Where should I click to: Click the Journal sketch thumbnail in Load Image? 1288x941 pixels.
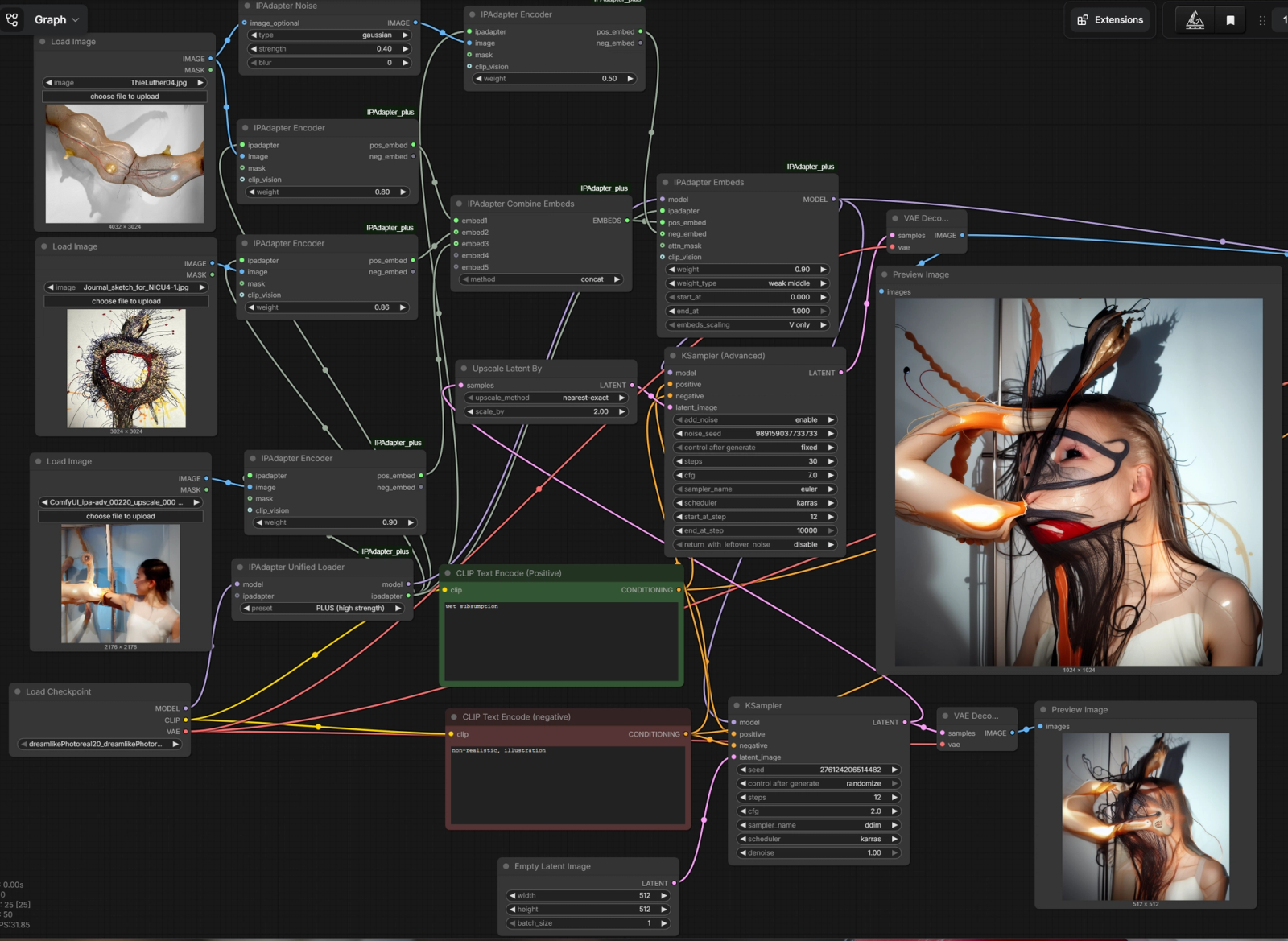tap(126, 369)
